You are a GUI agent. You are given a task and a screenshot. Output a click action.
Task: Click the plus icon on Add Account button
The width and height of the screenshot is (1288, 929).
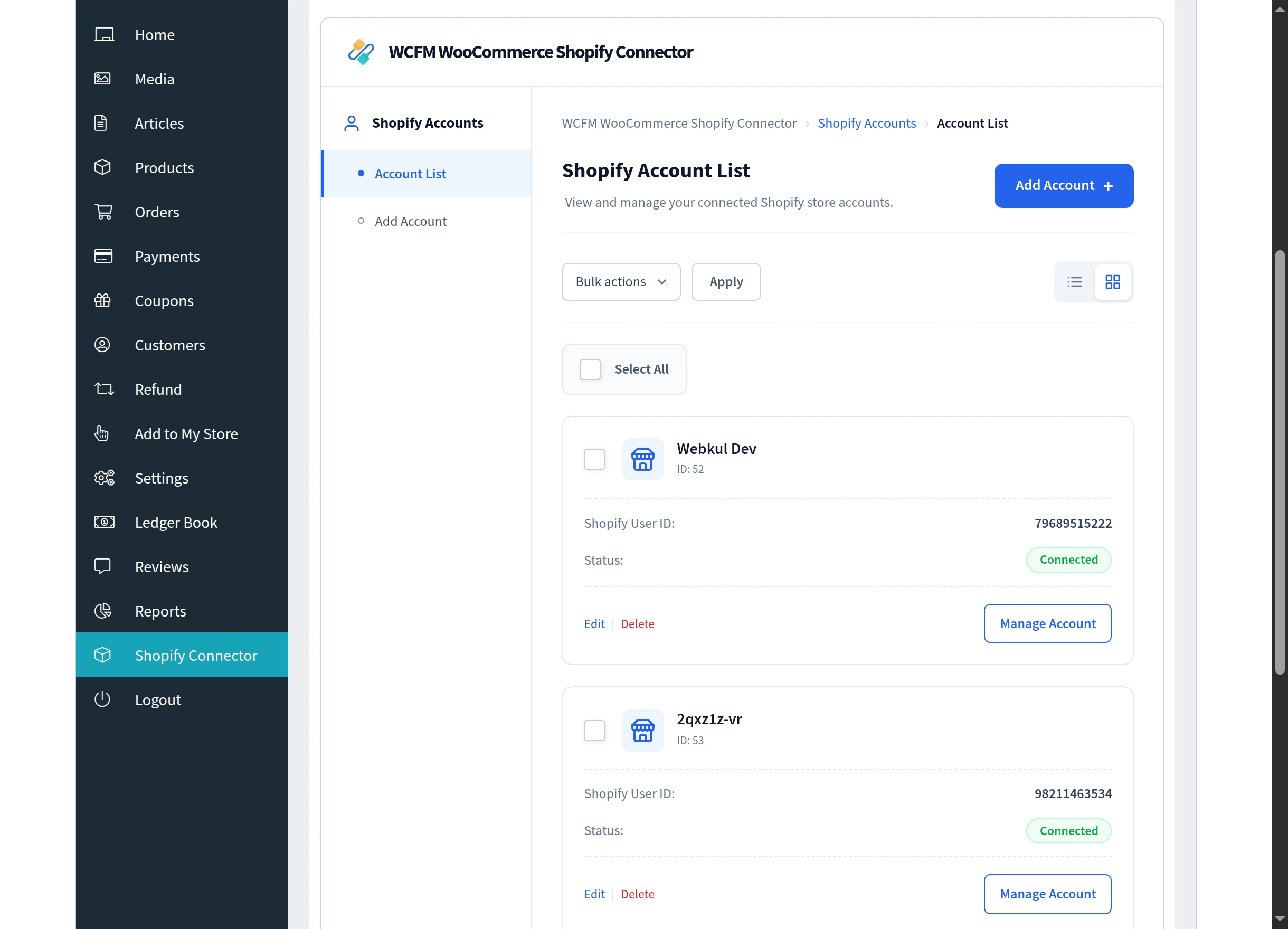1108,186
